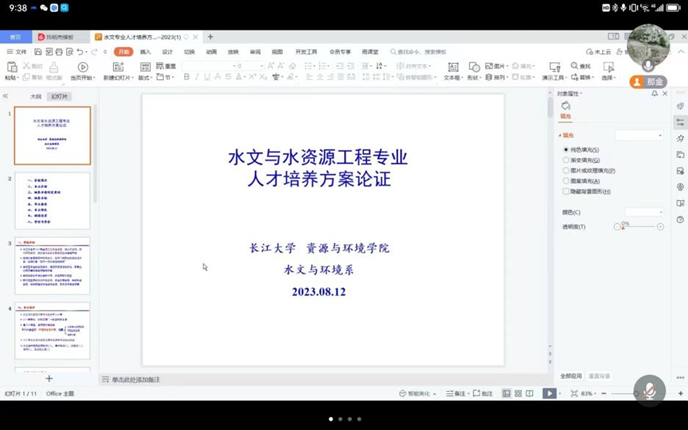Click the Save icon in quick toolbar

(x=38, y=52)
